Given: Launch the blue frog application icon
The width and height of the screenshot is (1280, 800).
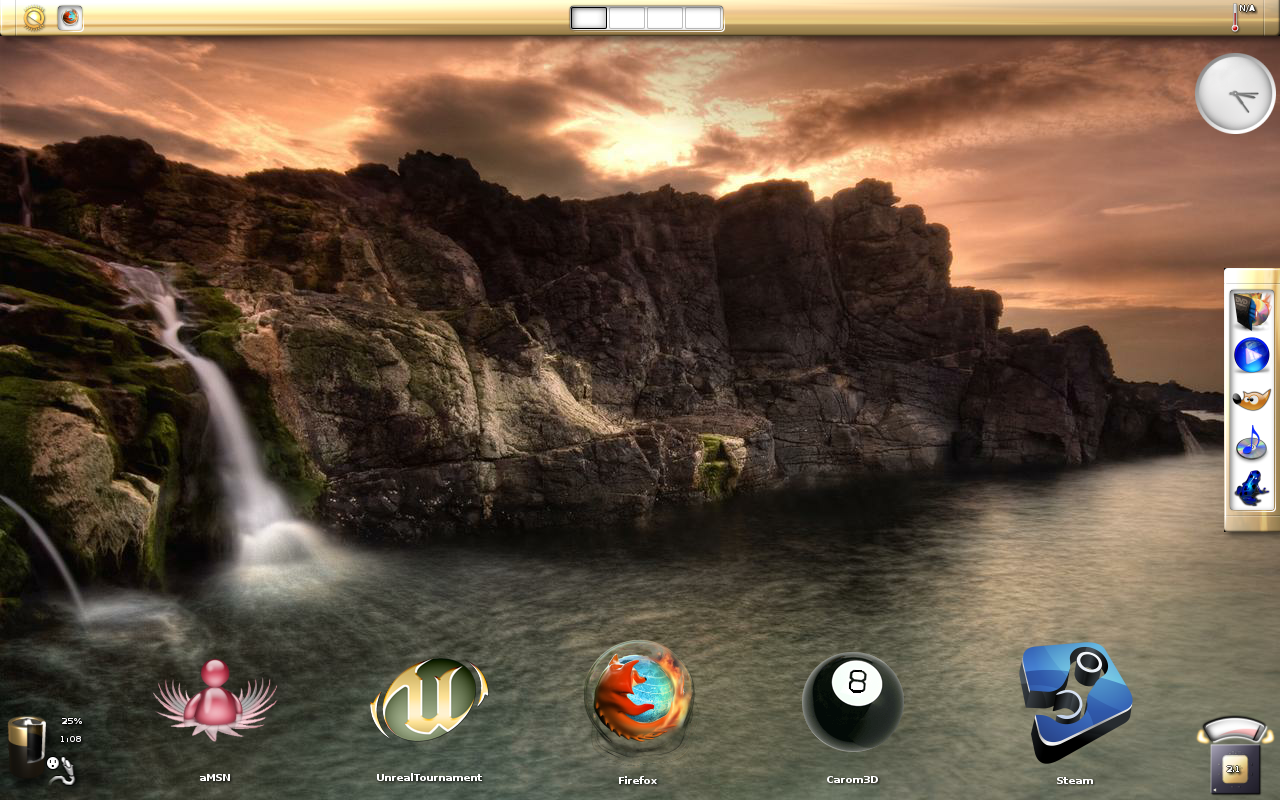Looking at the screenshot, I should click(x=1251, y=488).
